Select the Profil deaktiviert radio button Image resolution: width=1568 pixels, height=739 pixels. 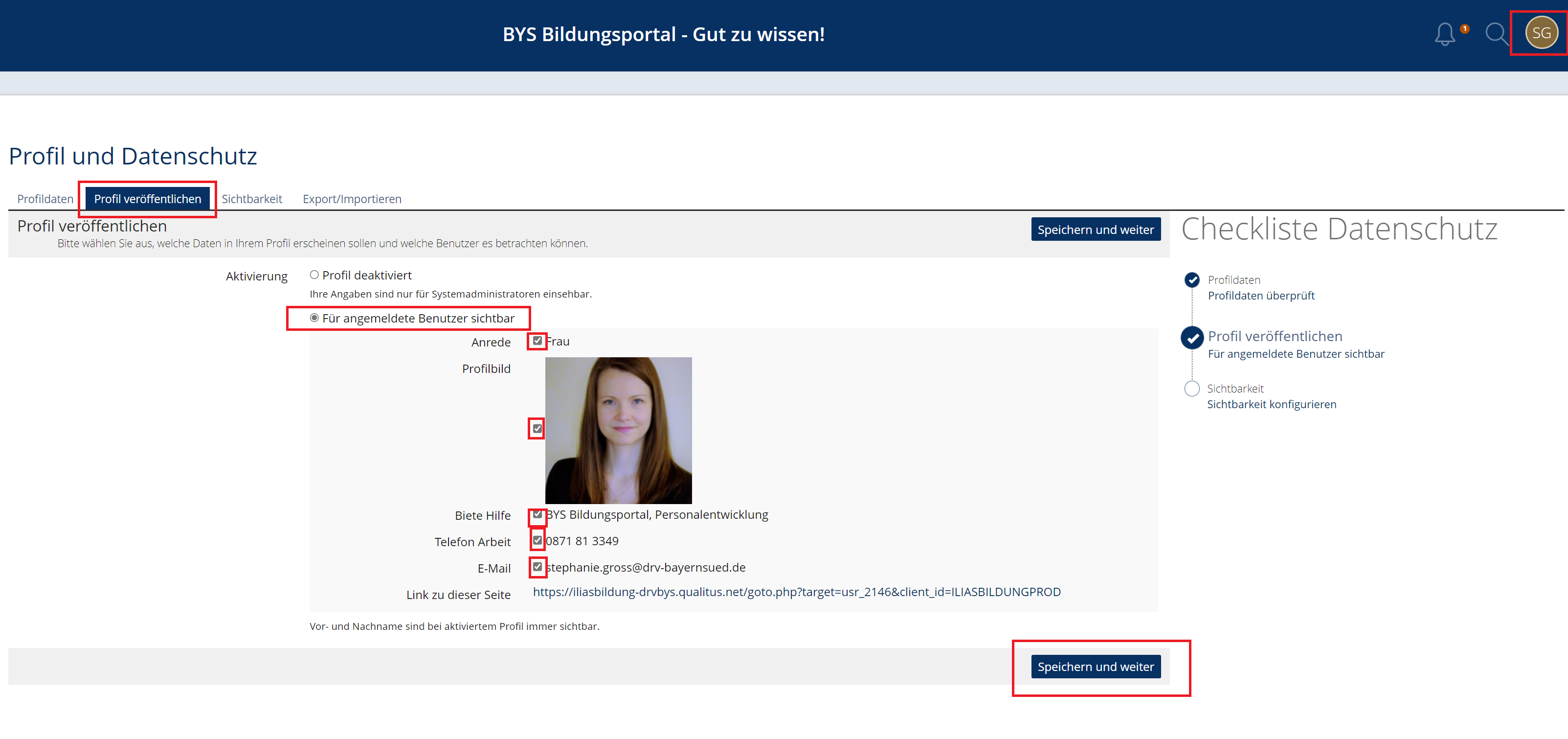click(314, 275)
